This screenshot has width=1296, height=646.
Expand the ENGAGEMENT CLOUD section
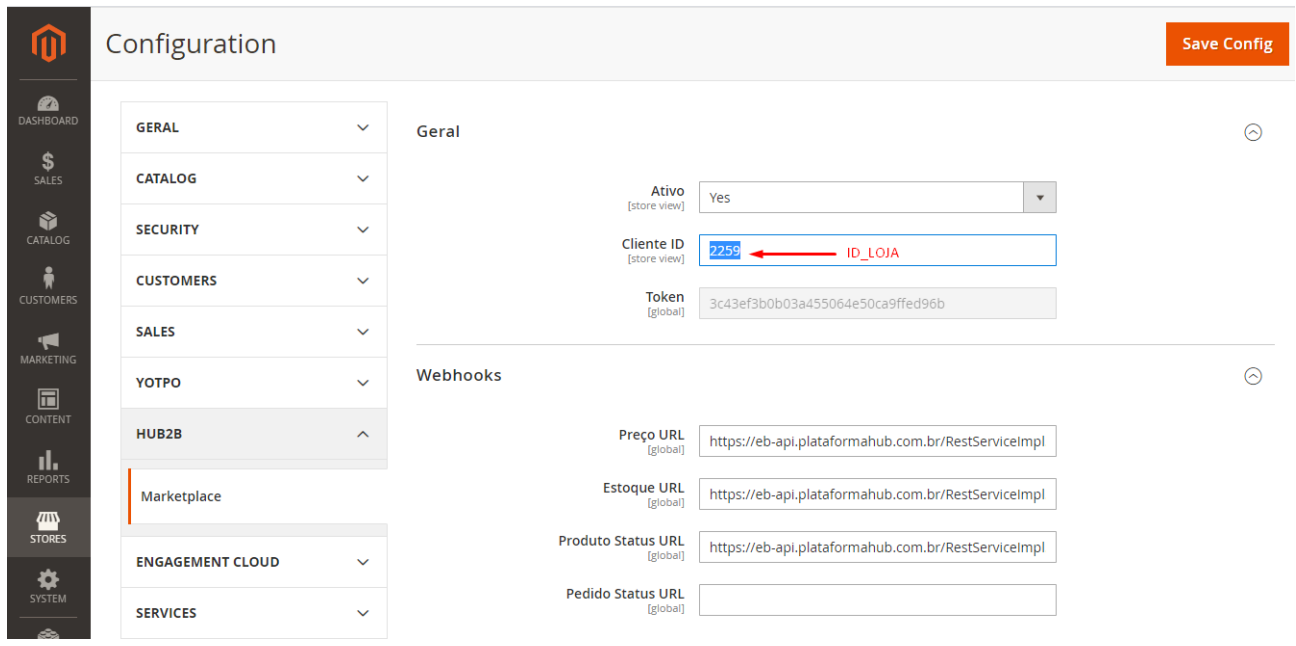point(253,561)
